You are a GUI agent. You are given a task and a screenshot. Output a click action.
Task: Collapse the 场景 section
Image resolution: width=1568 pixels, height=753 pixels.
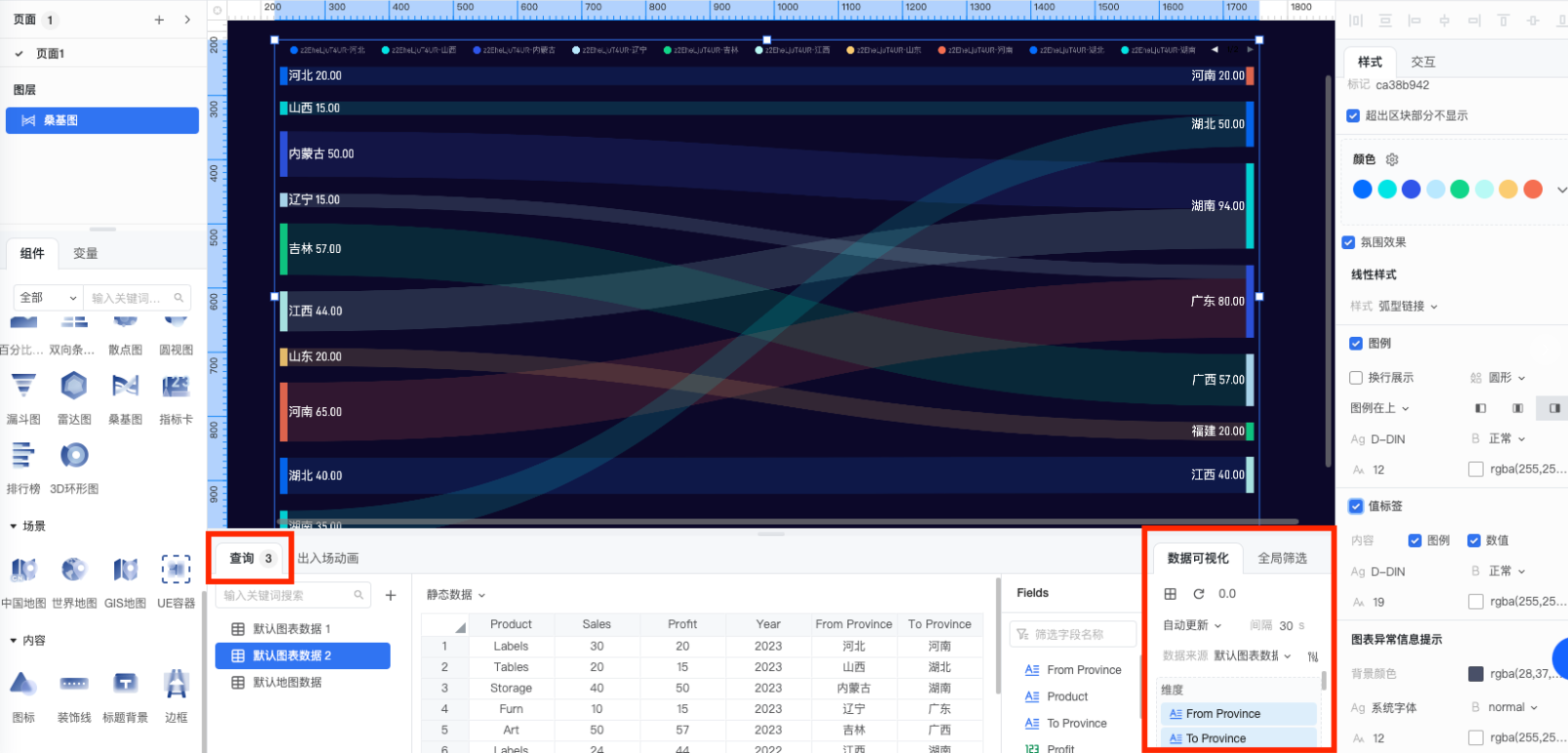click(13, 526)
